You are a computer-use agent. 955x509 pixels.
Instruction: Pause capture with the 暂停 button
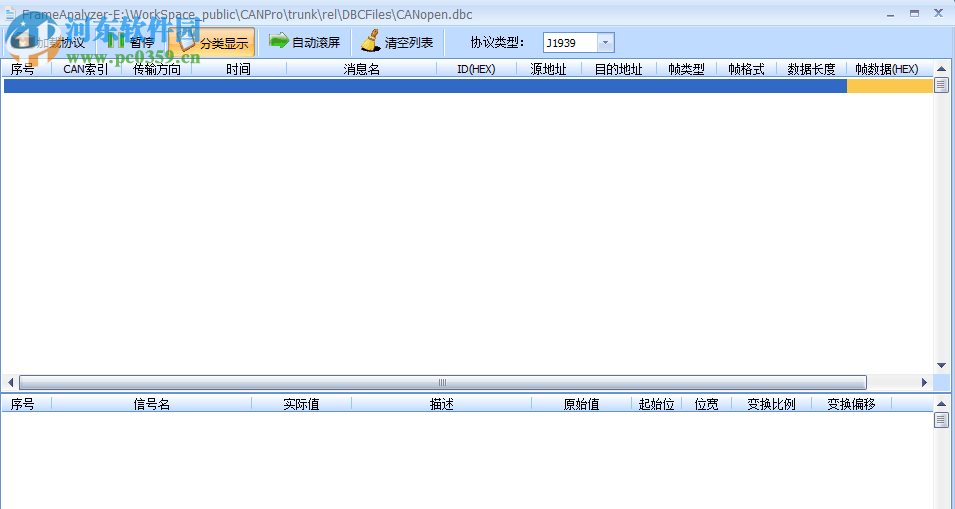131,43
